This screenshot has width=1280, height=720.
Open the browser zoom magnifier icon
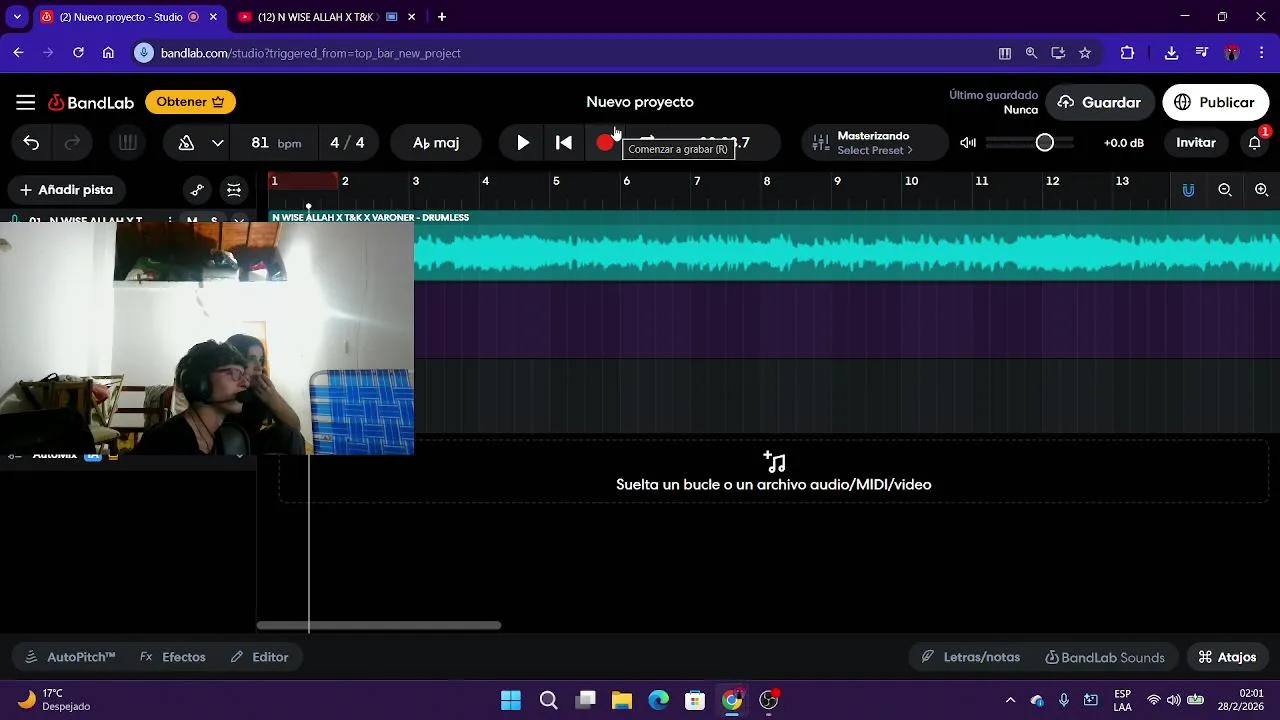(x=1031, y=53)
